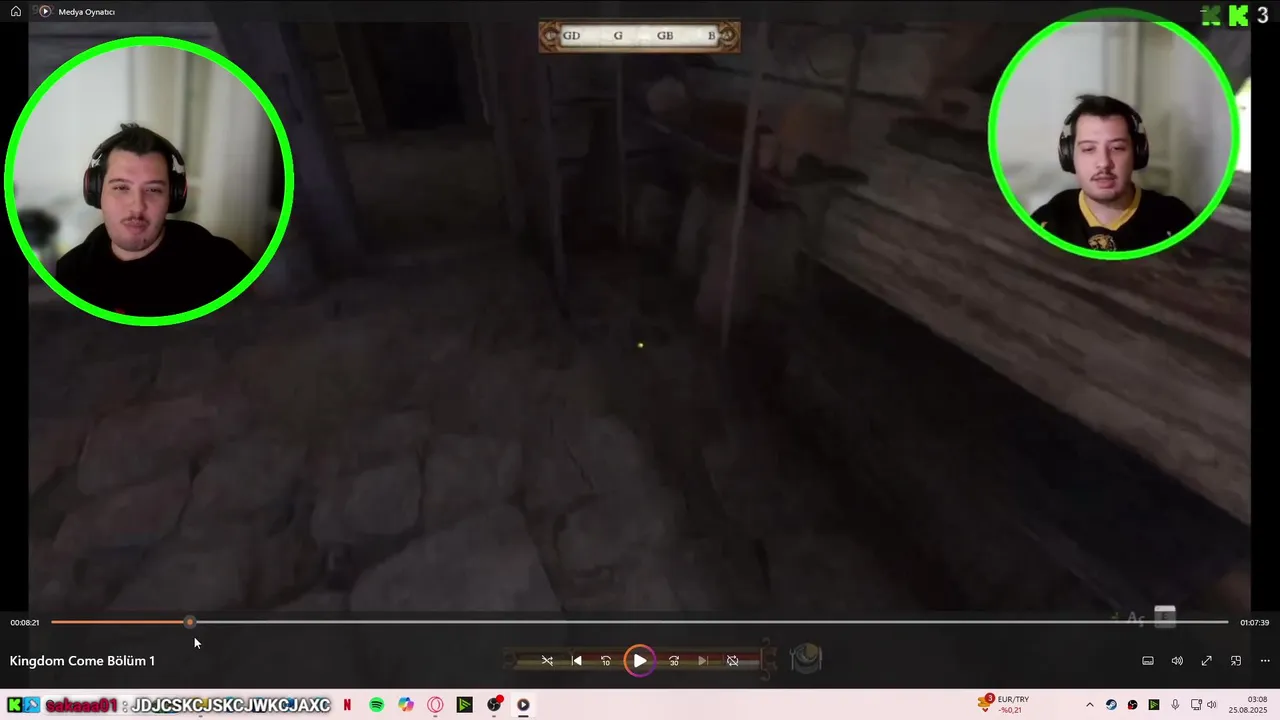
Task: Skip back 10 seconds
Action: 605,661
